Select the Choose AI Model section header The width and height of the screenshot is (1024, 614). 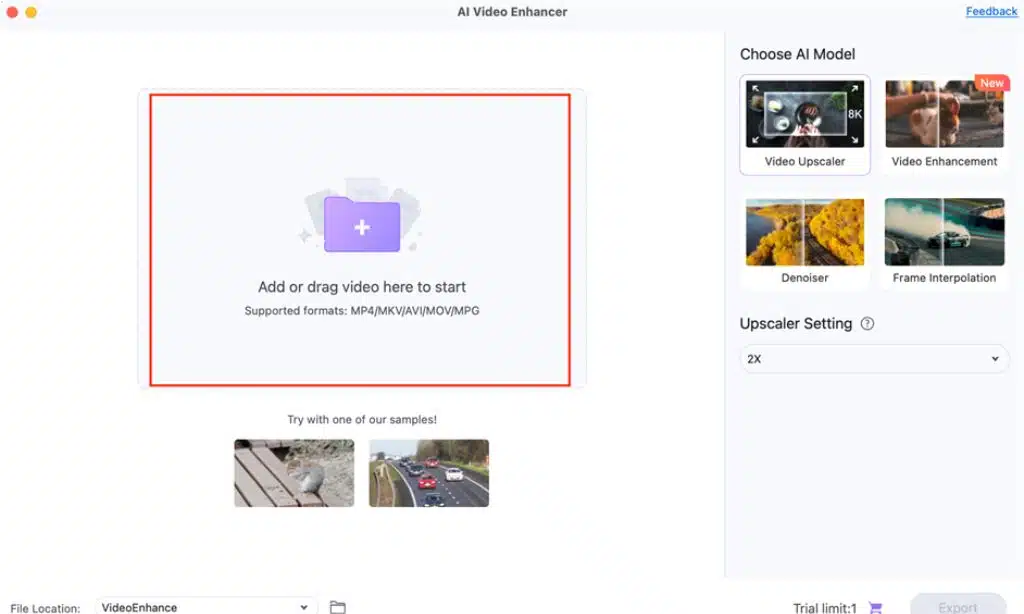pyautogui.click(x=798, y=54)
